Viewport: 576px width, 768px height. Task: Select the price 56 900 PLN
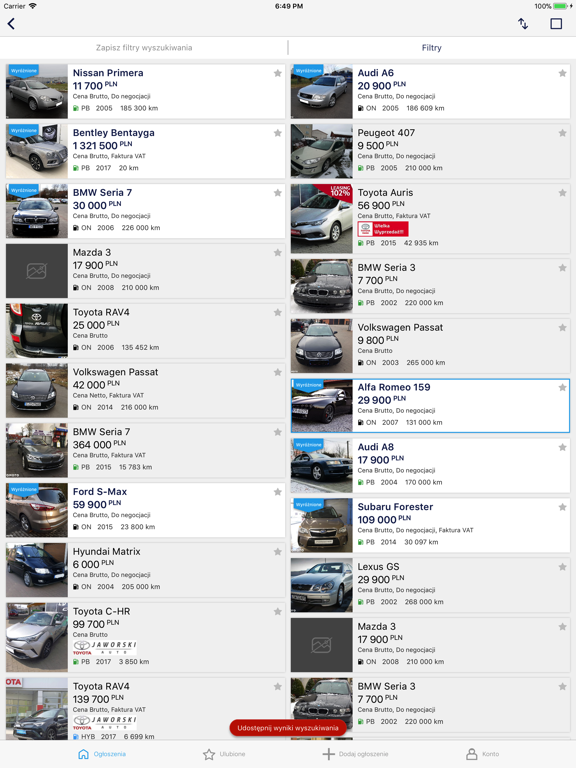(x=381, y=205)
